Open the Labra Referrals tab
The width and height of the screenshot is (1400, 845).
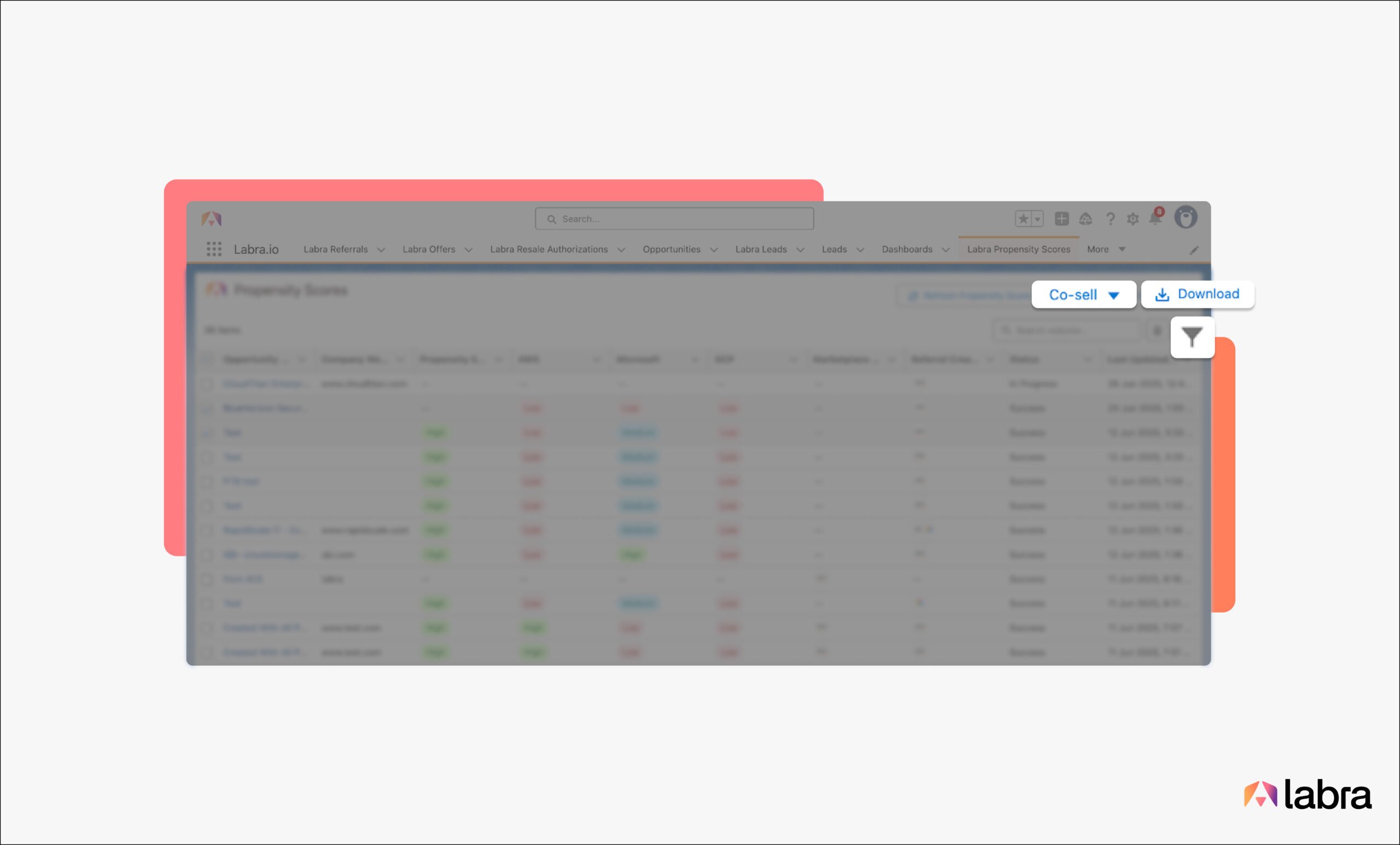click(x=335, y=249)
